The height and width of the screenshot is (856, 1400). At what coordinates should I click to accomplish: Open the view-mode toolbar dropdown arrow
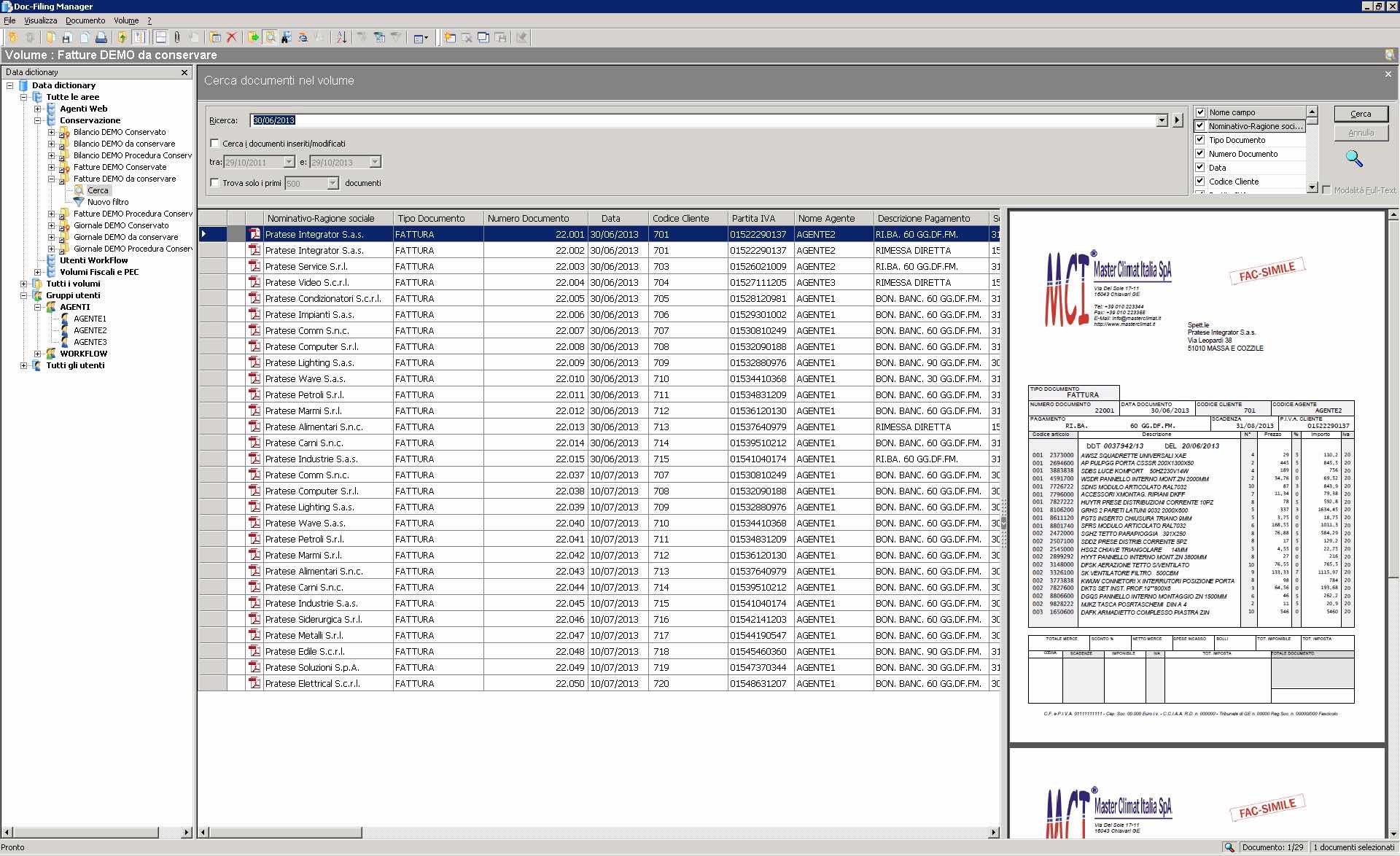[427, 37]
